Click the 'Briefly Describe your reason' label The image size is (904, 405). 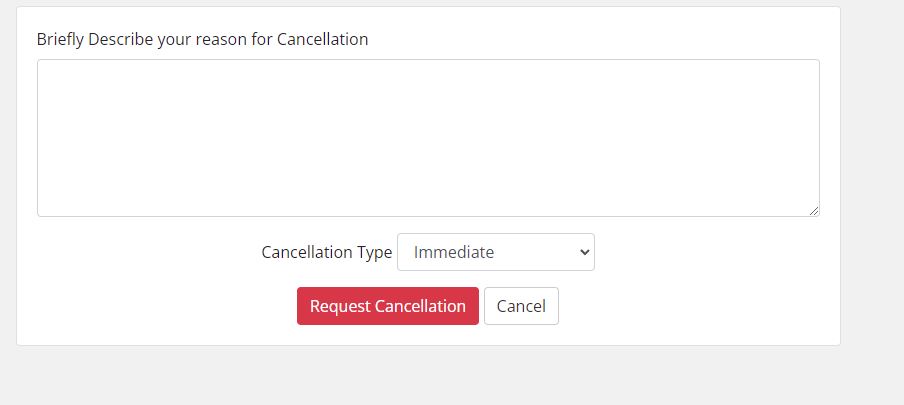tap(202, 40)
